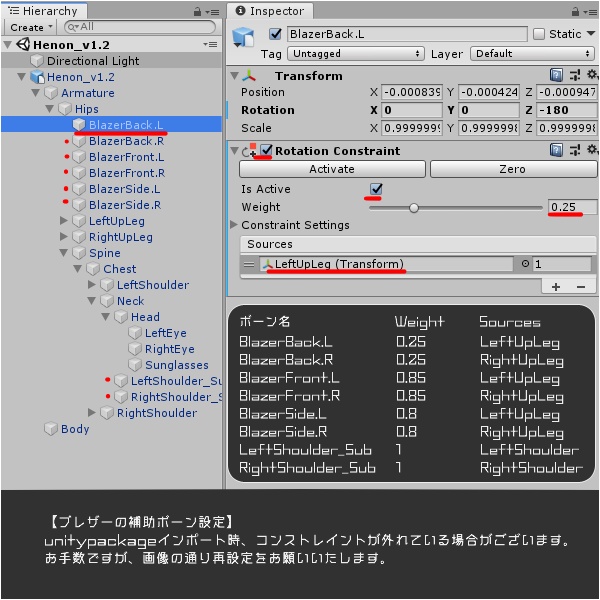Open the Layer dropdown showing Default
This screenshot has width=600, height=600.
[532, 54]
